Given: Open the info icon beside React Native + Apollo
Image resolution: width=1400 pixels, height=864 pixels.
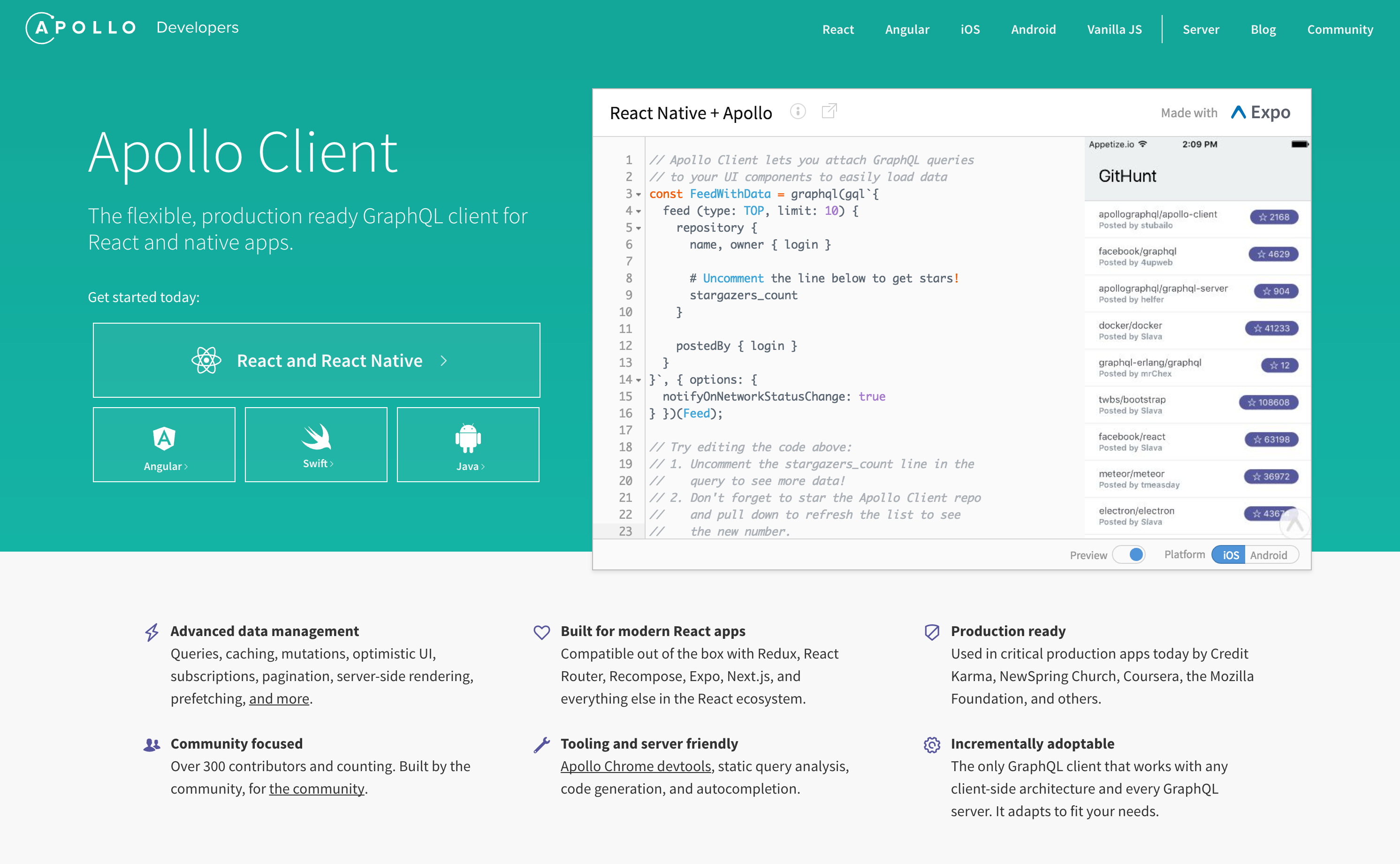Looking at the screenshot, I should (x=798, y=112).
